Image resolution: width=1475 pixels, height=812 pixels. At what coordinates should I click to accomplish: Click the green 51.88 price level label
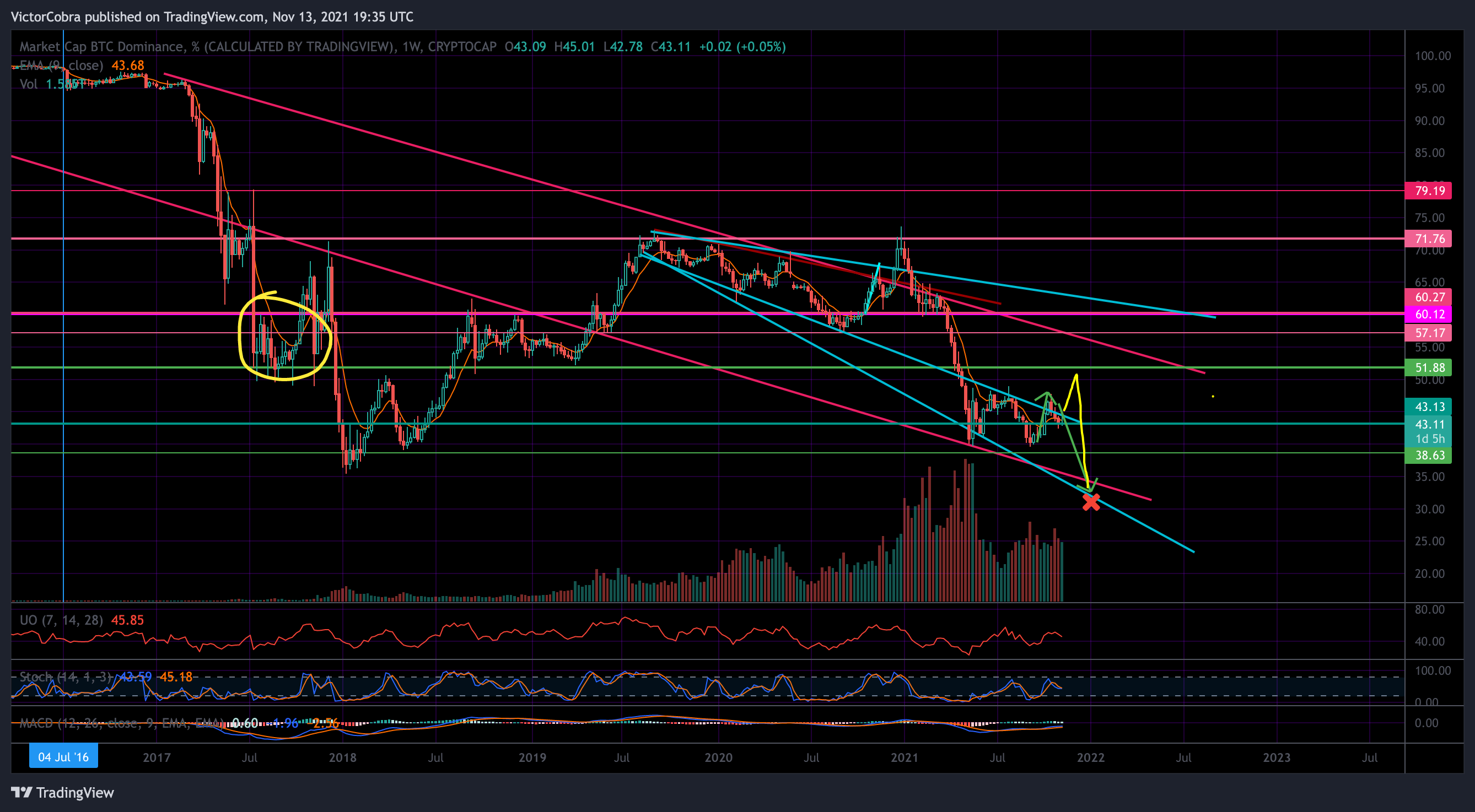(x=1428, y=367)
